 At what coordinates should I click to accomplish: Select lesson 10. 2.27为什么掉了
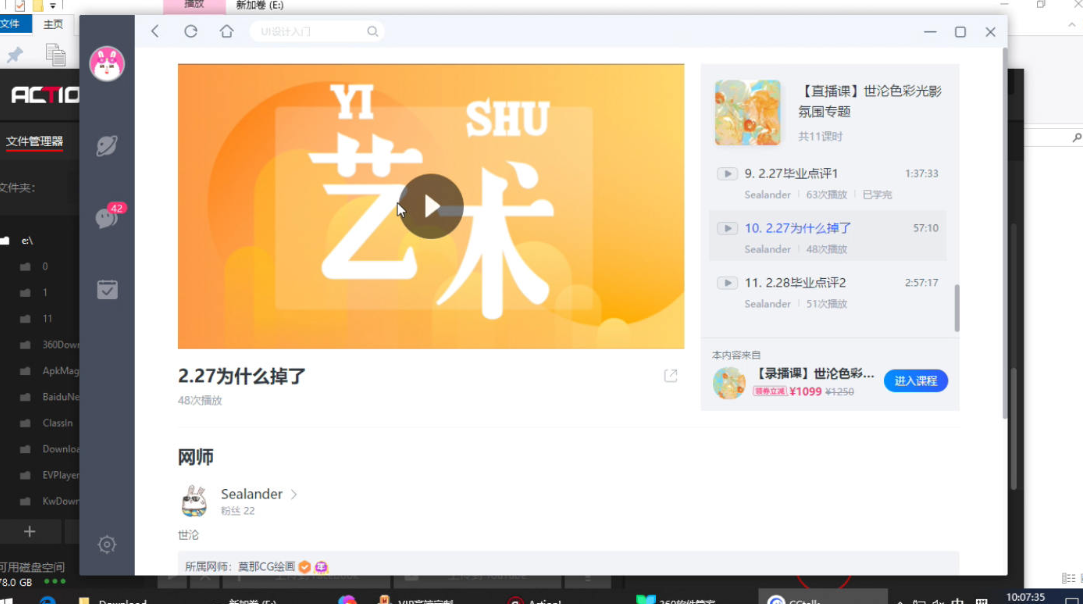coord(827,238)
